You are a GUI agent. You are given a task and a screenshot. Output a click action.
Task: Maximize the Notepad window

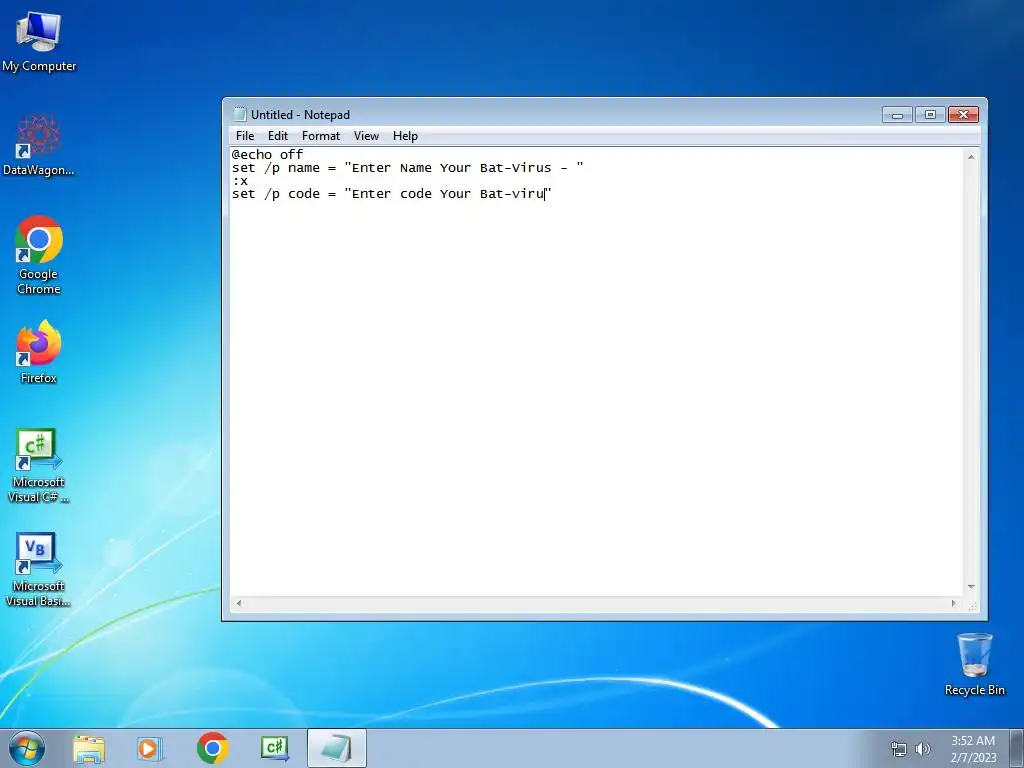[x=930, y=115]
